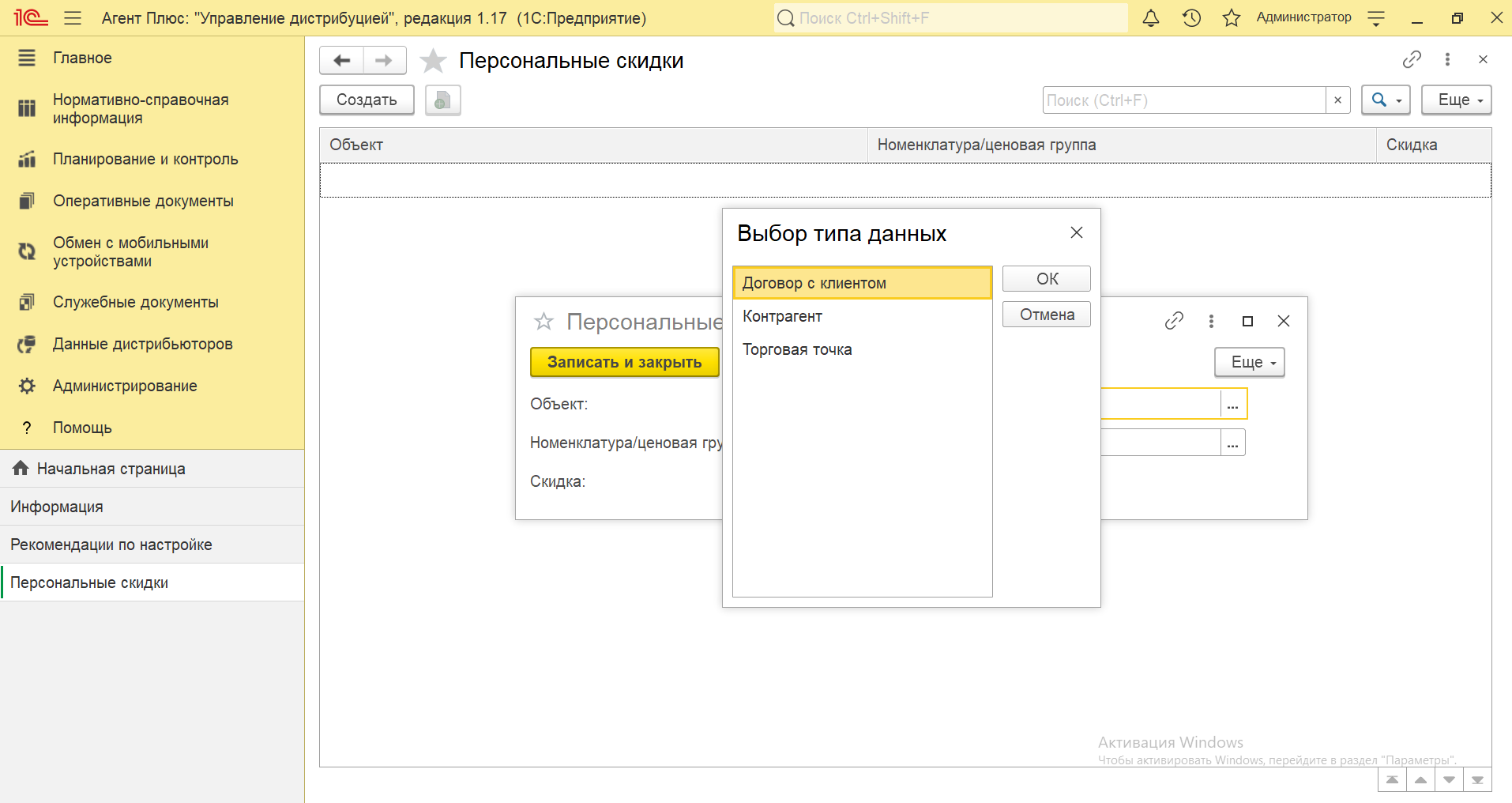Add Персональные скидки list to favorites star
The height and width of the screenshot is (803, 1512).
click(433, 61)
